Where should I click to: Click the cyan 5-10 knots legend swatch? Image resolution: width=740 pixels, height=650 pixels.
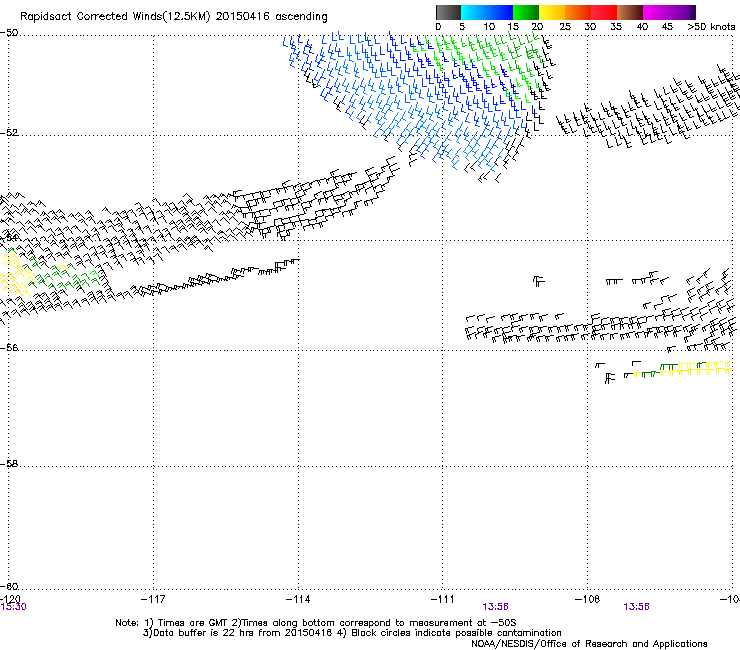click(x=474, y=12)
